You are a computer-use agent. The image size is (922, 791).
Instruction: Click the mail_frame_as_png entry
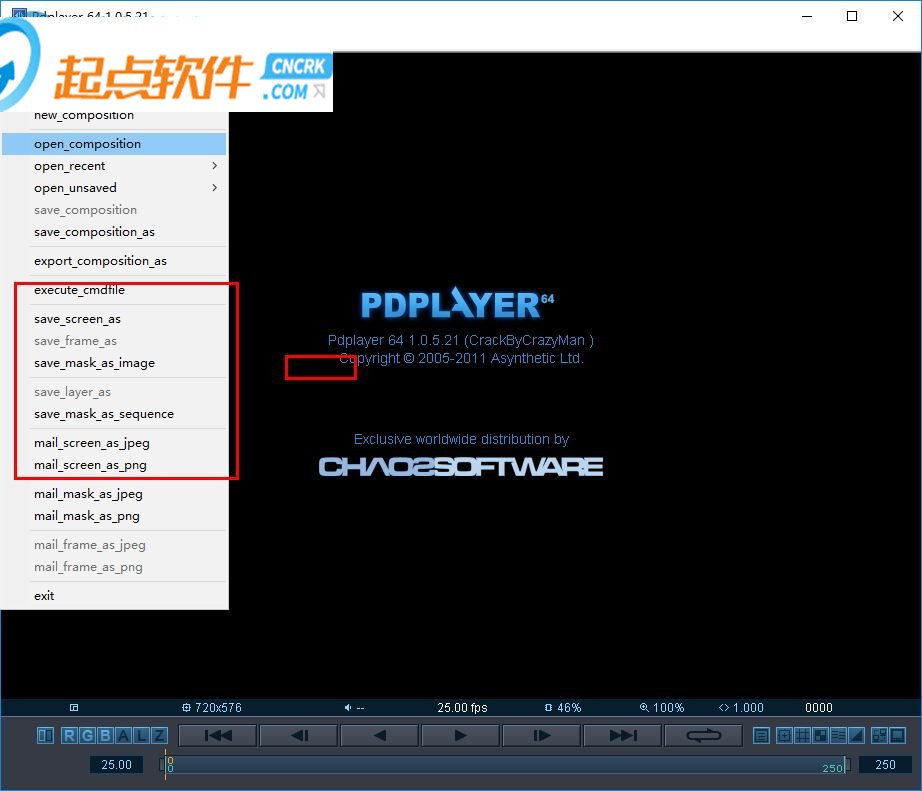click(x=114, y=568)
